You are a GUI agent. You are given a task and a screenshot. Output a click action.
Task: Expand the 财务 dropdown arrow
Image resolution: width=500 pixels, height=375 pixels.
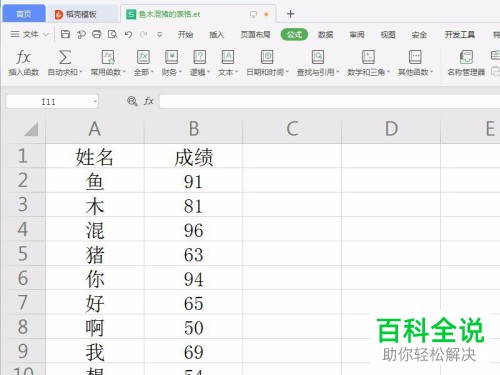click(180, 72)
